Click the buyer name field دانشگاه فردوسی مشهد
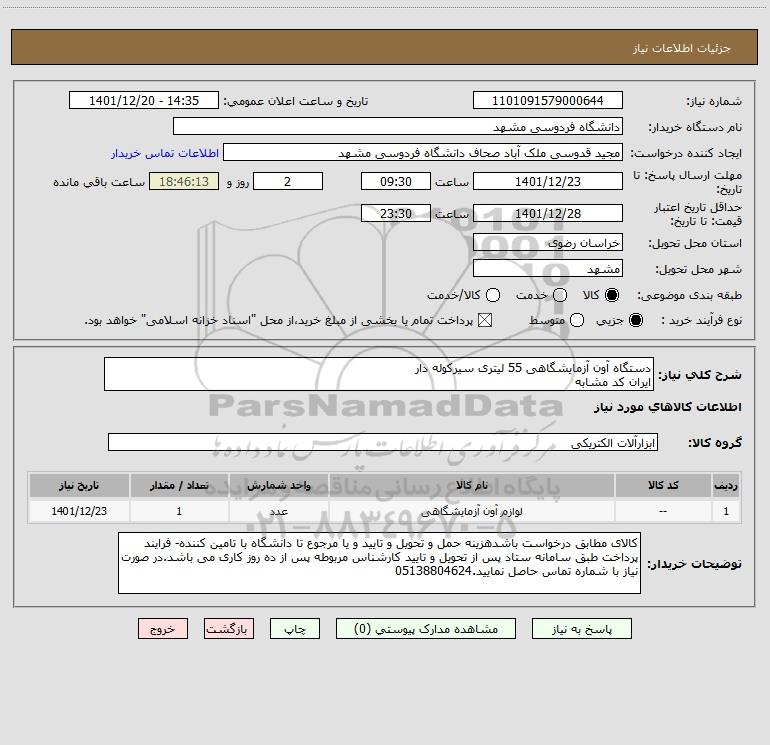This screenshot has width=770, height=745. coord(398,126)
